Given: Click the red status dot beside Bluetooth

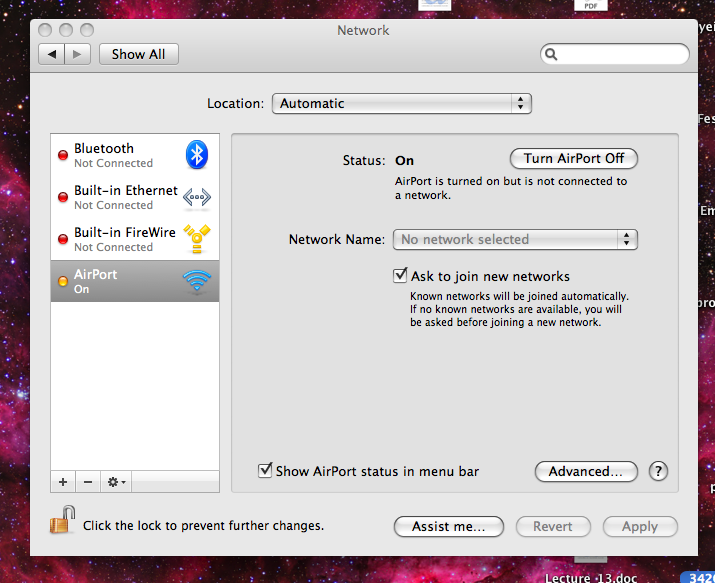Looking at the screenshot, I should pos(63,155).
